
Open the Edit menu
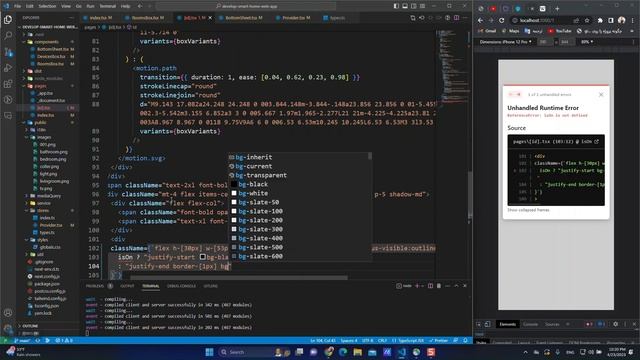pos(30,6)
